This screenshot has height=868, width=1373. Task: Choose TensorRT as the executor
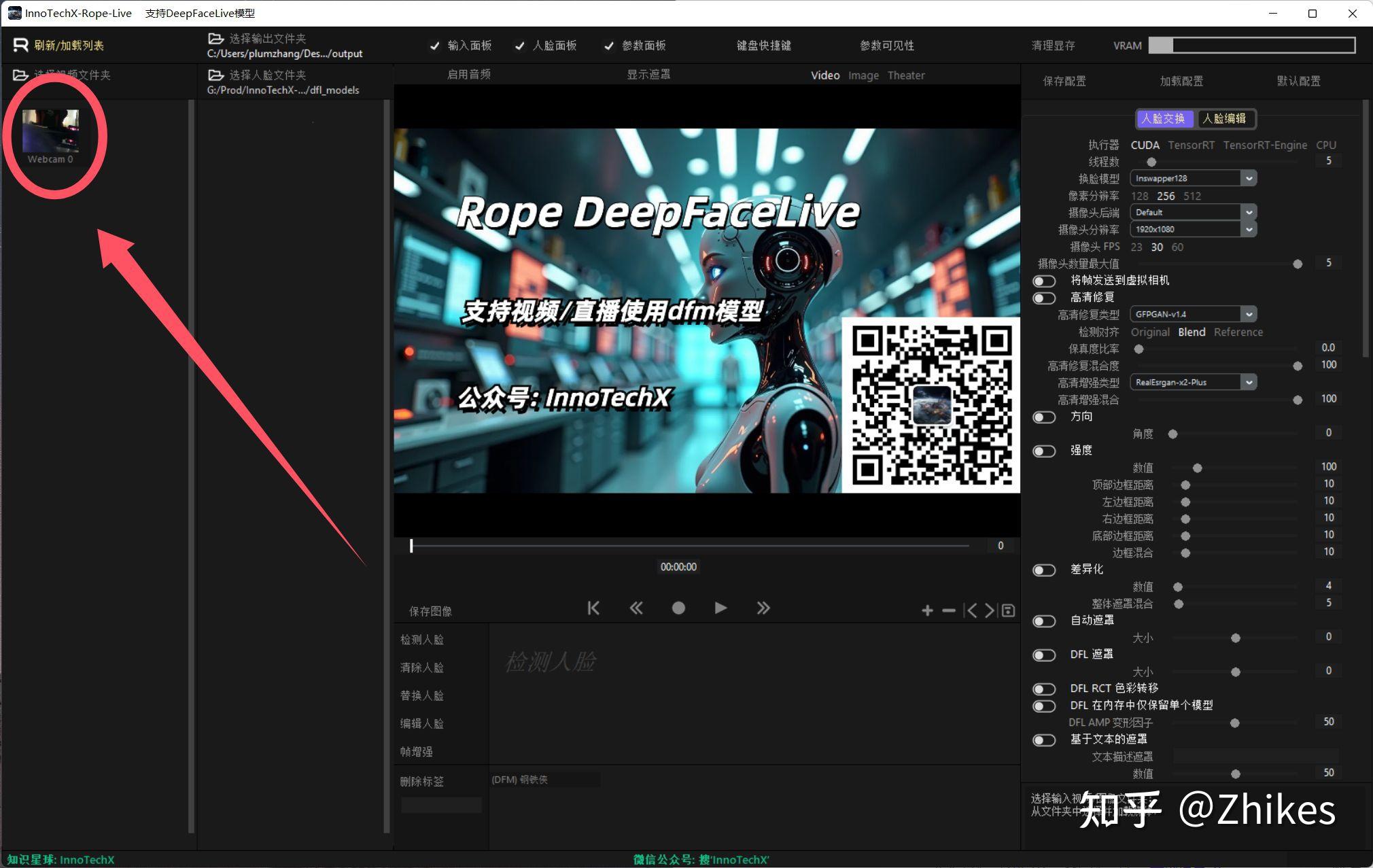(1191, 145)
